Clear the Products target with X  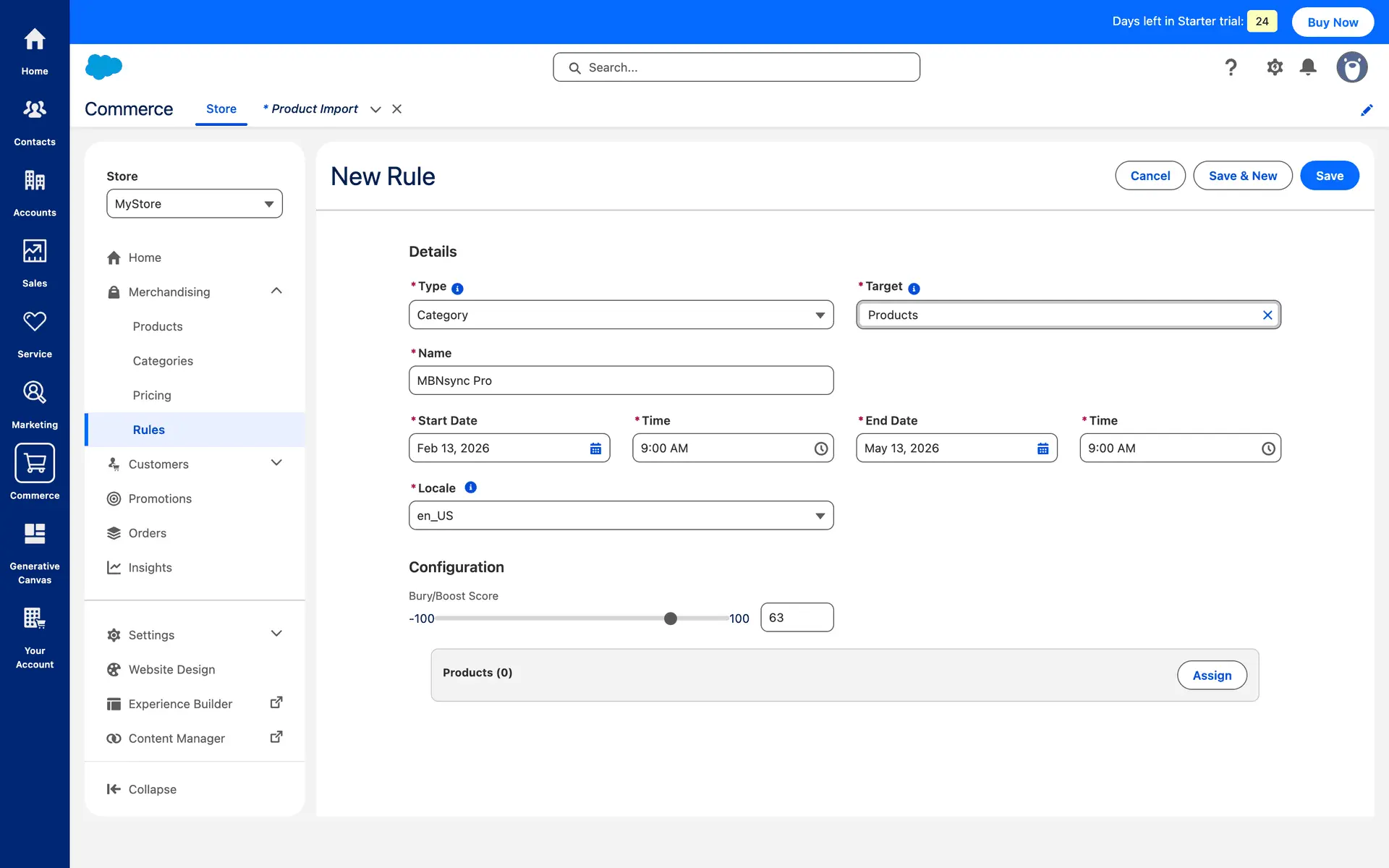(1267, 315)
